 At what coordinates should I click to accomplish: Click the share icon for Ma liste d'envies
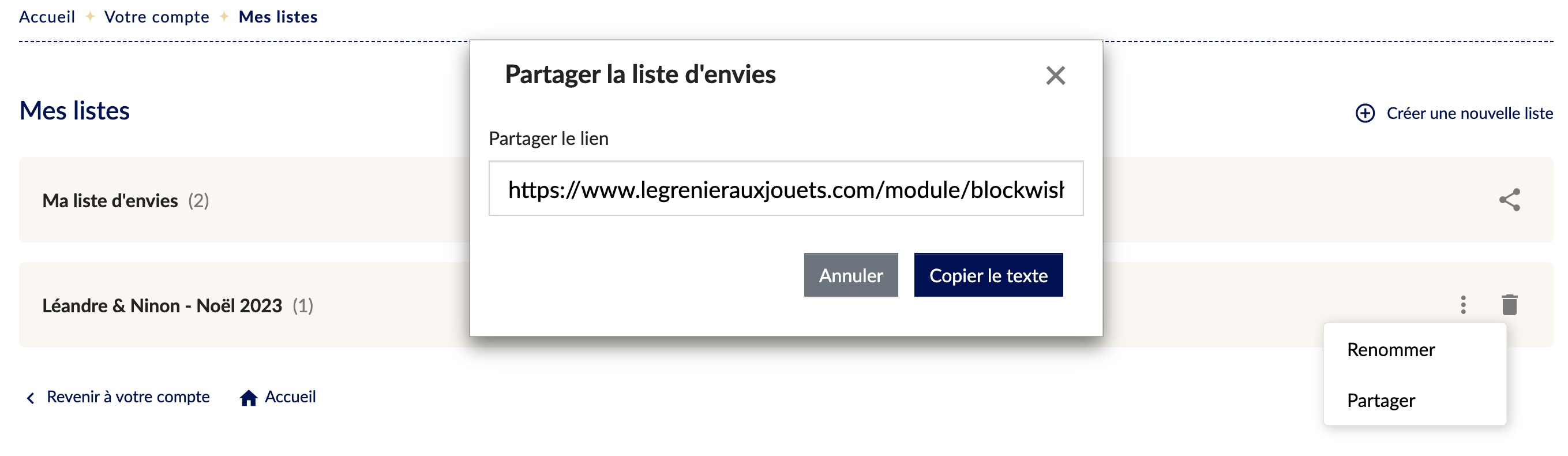point(1509,200)
